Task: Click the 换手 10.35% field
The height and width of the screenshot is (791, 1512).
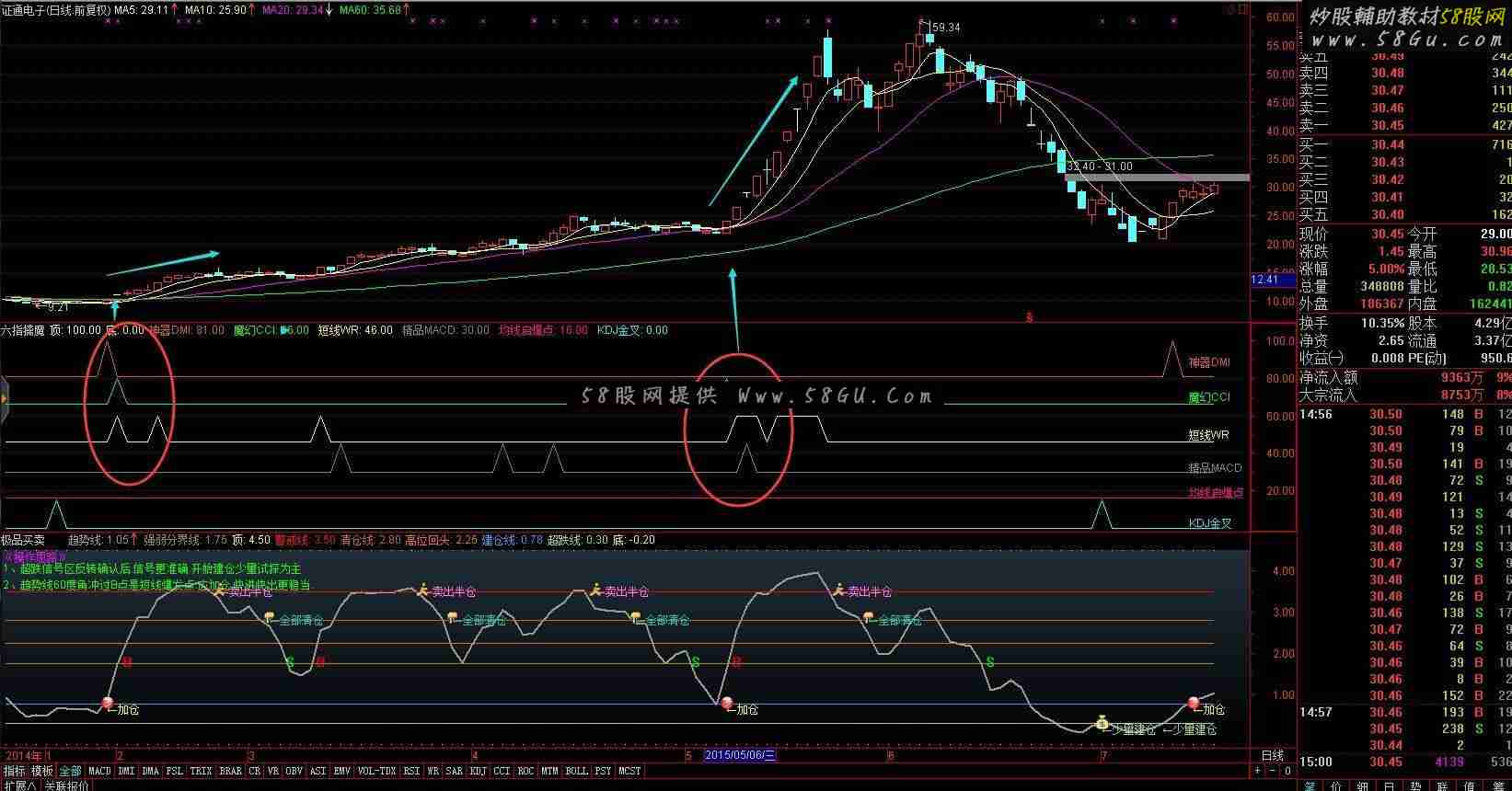Action: pyautogui.click(x=1351, y=323)
